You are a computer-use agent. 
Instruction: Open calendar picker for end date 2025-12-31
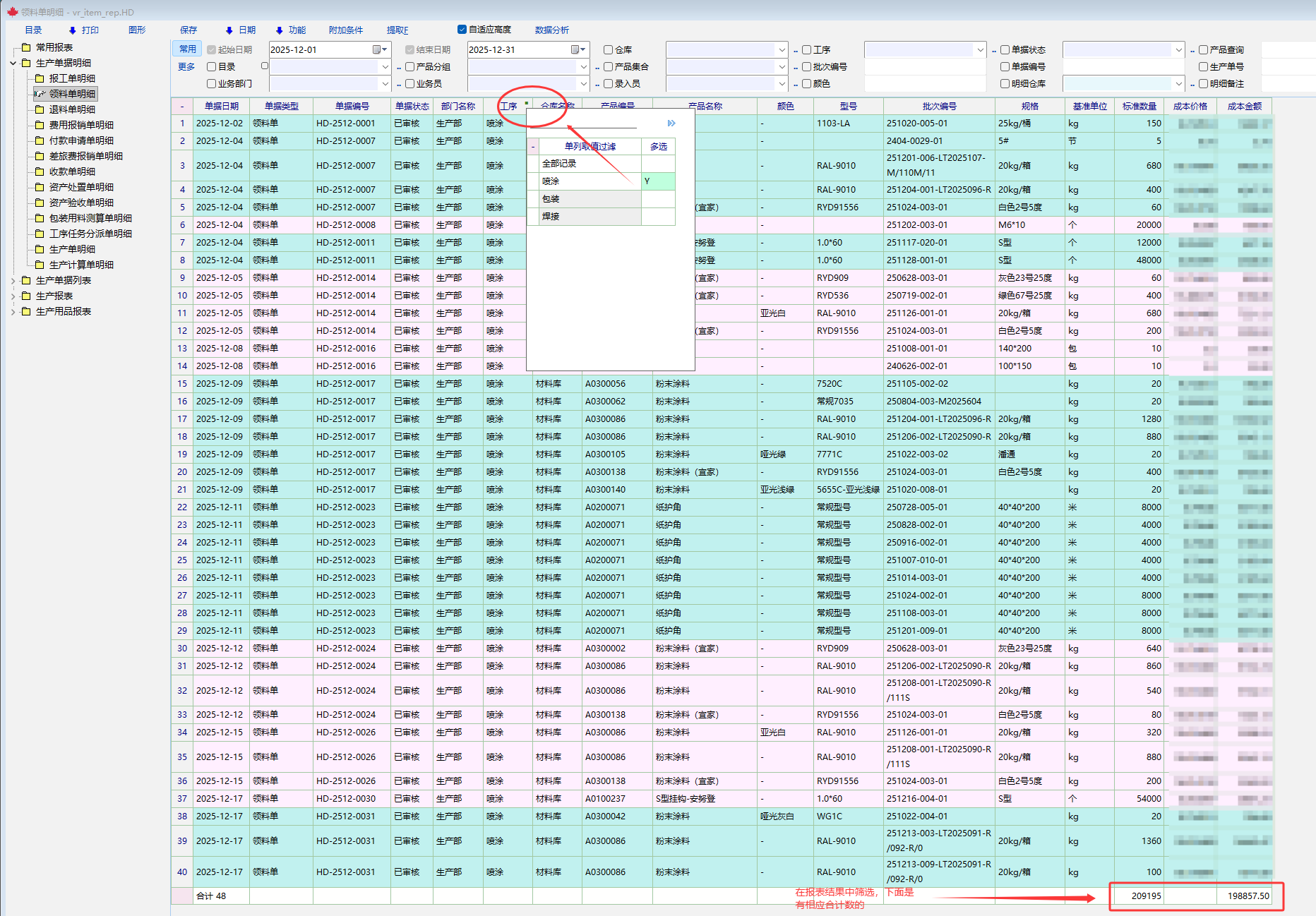tap(578, 49)
